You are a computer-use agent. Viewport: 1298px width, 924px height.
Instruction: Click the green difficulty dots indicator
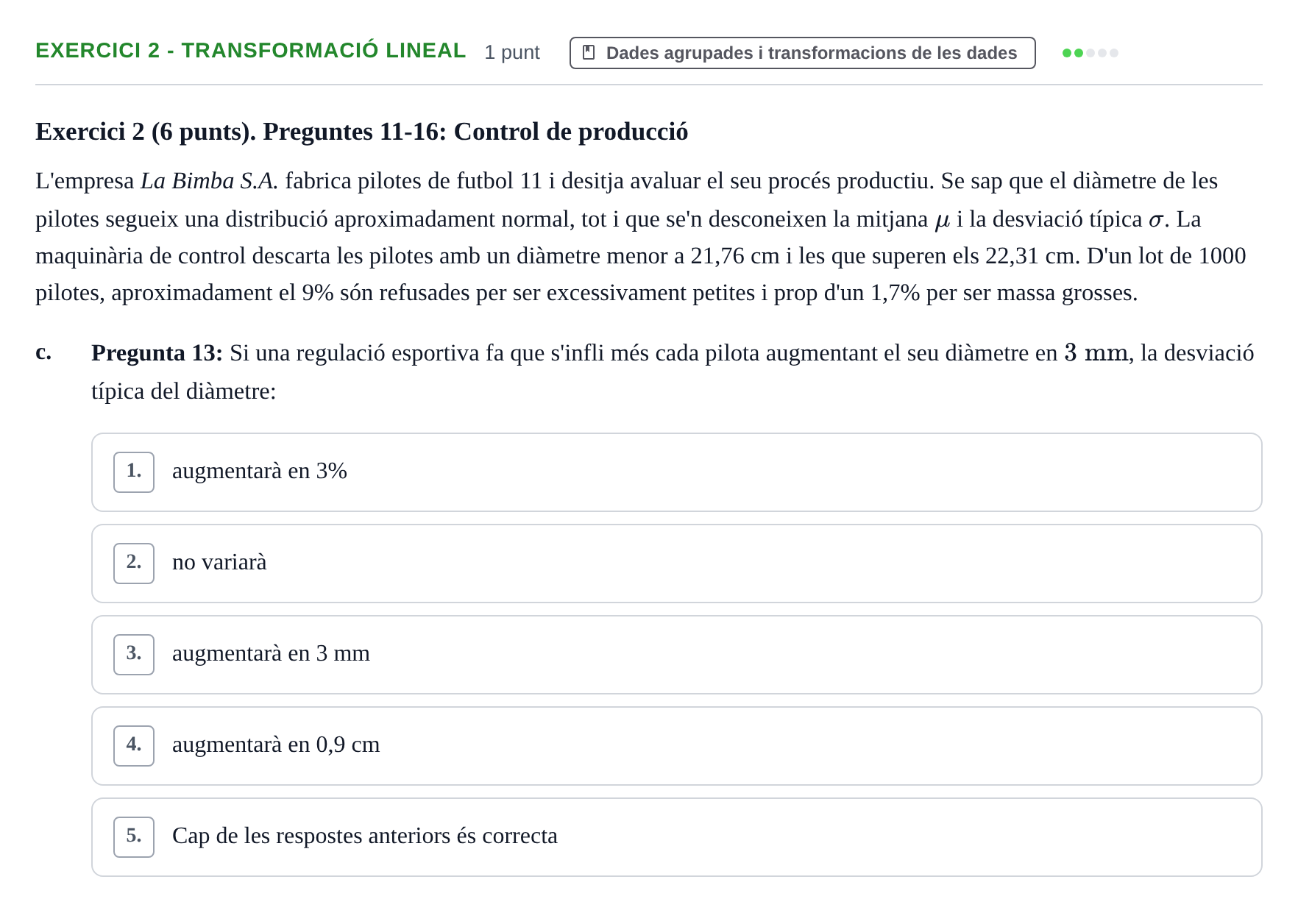pyautogui.click(x=1090, y=53)
